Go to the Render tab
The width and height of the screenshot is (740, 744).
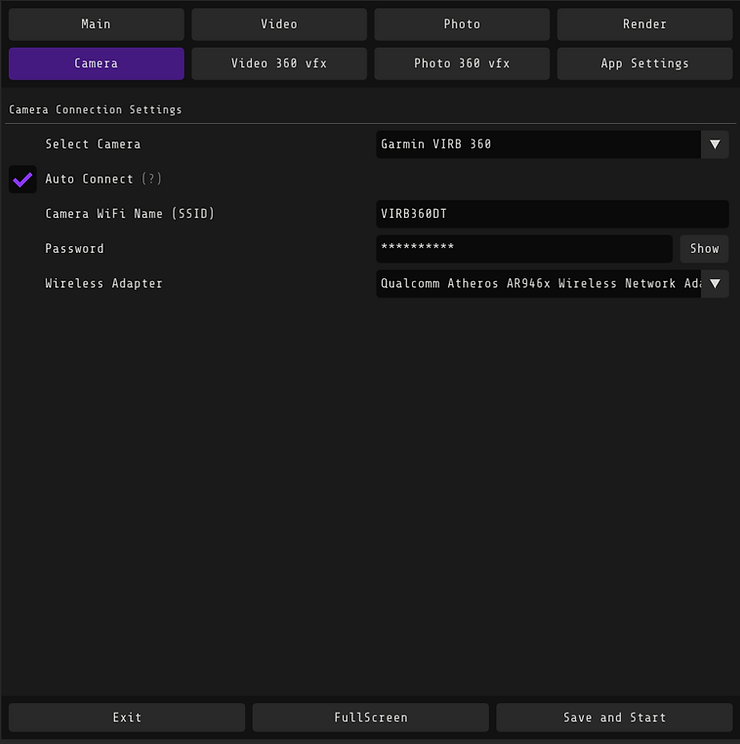pos(645,24)
